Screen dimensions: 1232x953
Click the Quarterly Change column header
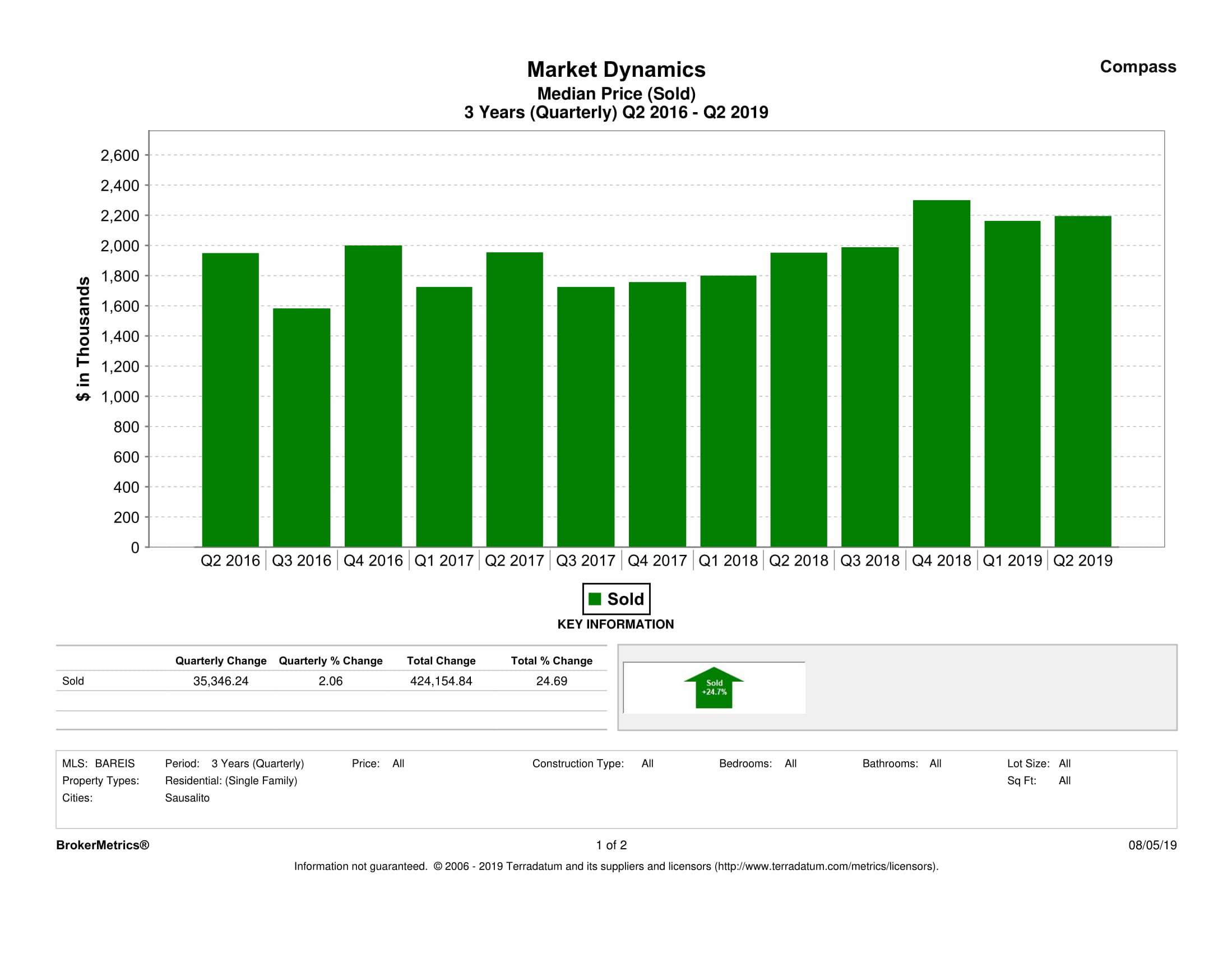pyautogui.click(x=221, y=660)
